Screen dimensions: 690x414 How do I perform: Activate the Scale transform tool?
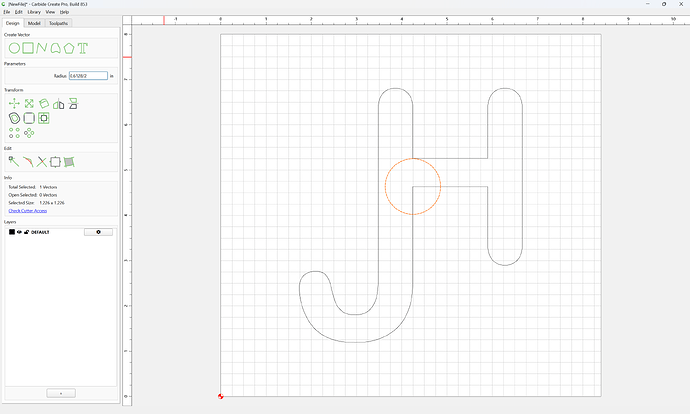point(29,103)
